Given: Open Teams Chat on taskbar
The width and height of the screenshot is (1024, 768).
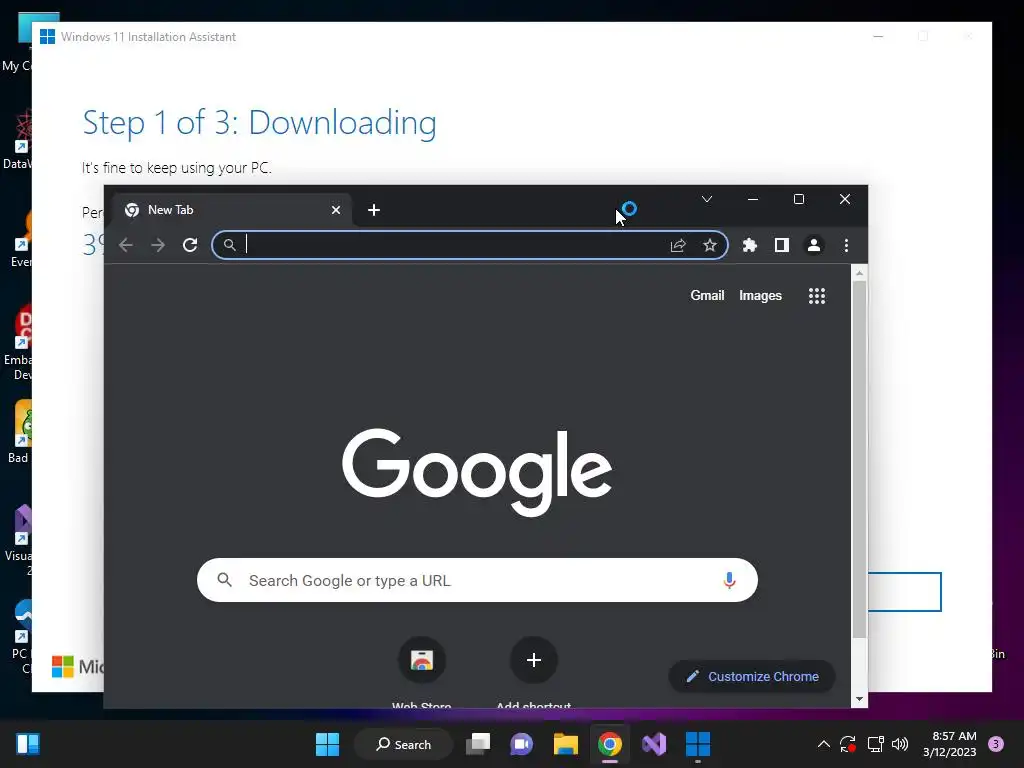Looking at the screenshot, I should [x=522, y=744].
